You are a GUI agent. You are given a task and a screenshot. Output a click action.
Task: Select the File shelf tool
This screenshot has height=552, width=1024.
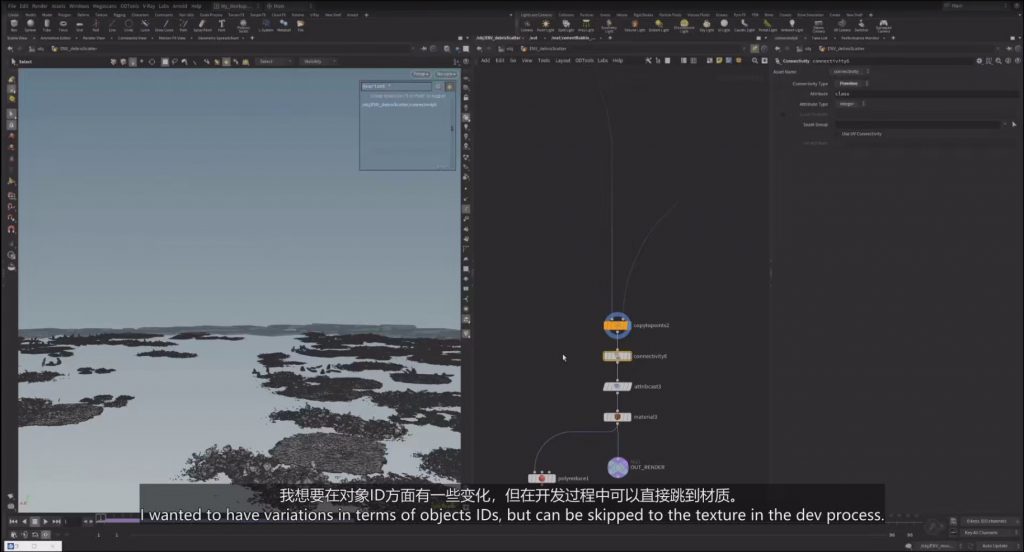[x=300, y=25]
